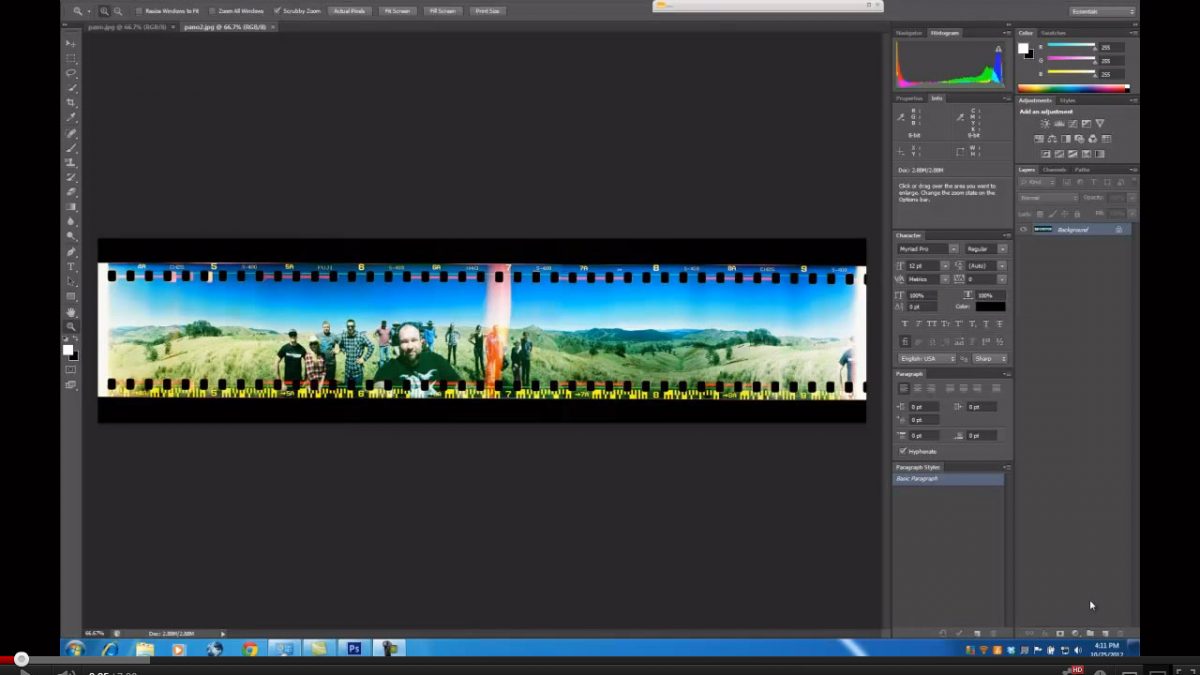The width and height of the screenshot is (1200, 675).
Task: Hide the Background layer via eye icon
Action: 1023,229
